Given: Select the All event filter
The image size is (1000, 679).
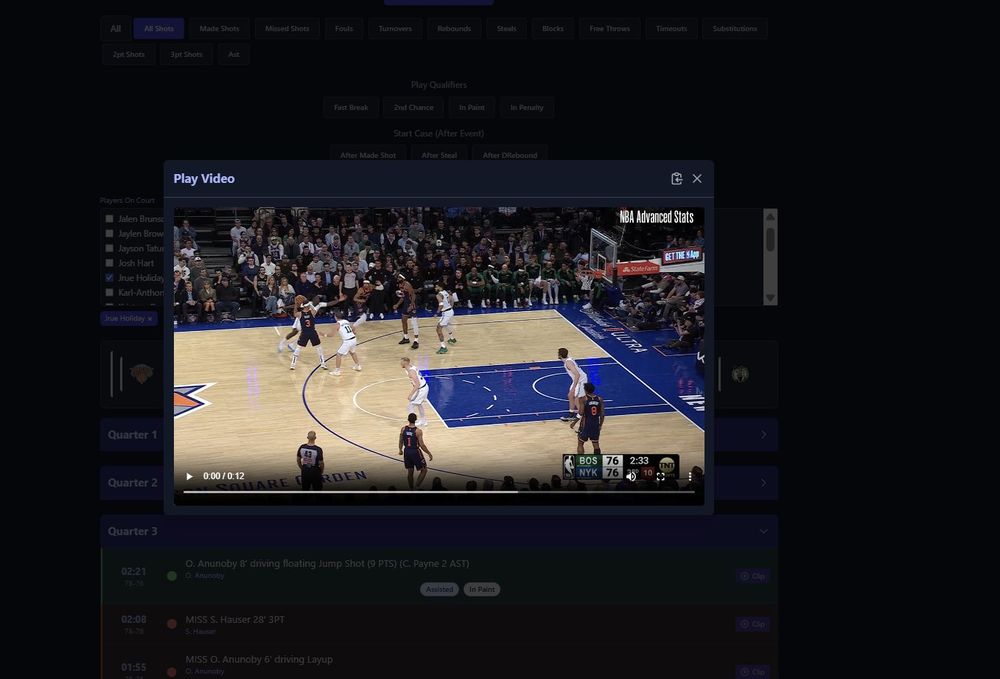Looking at the screenshot, I should [115, 29].
